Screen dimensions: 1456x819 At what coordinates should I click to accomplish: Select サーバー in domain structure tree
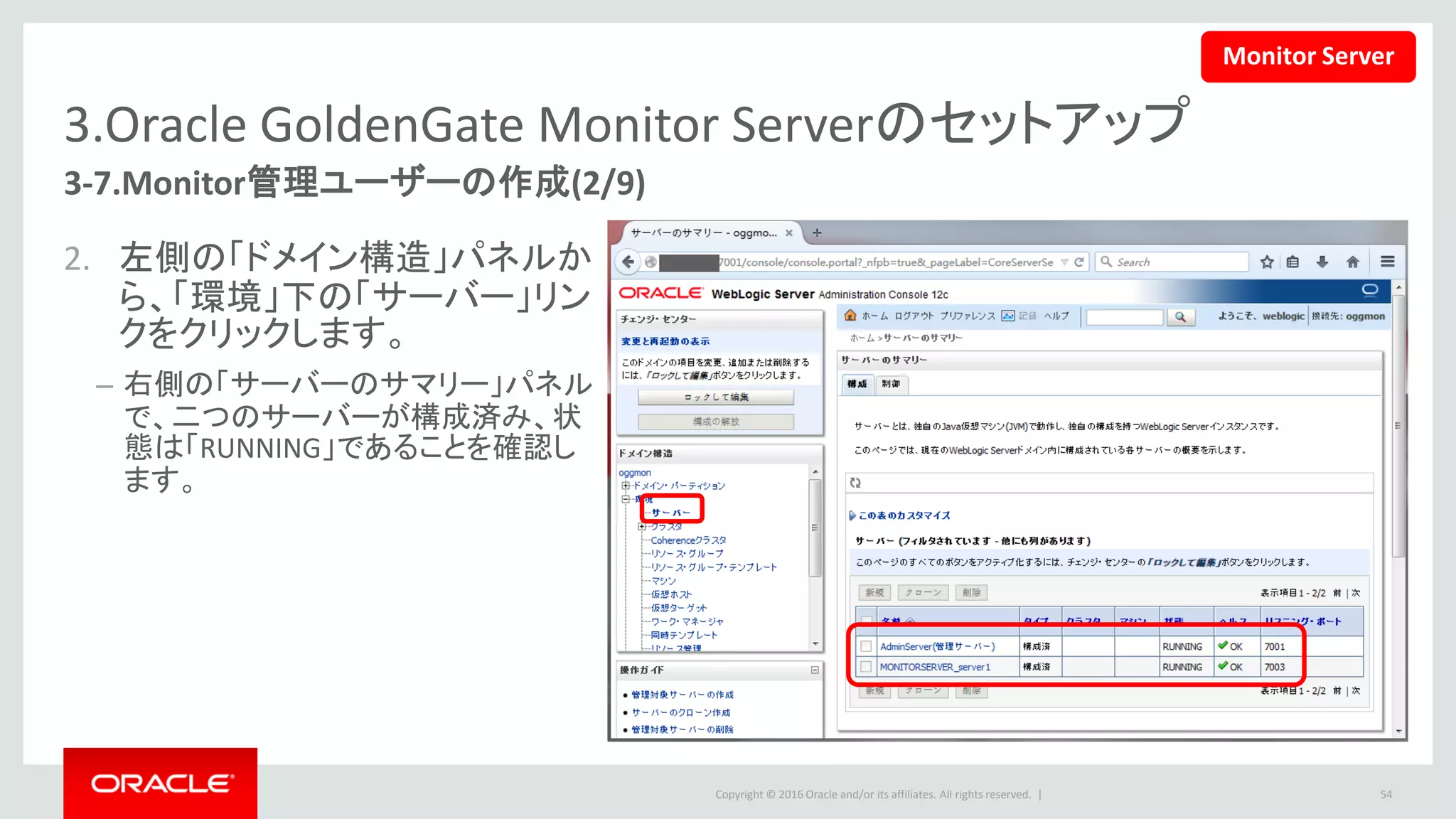tap(670, 513)
